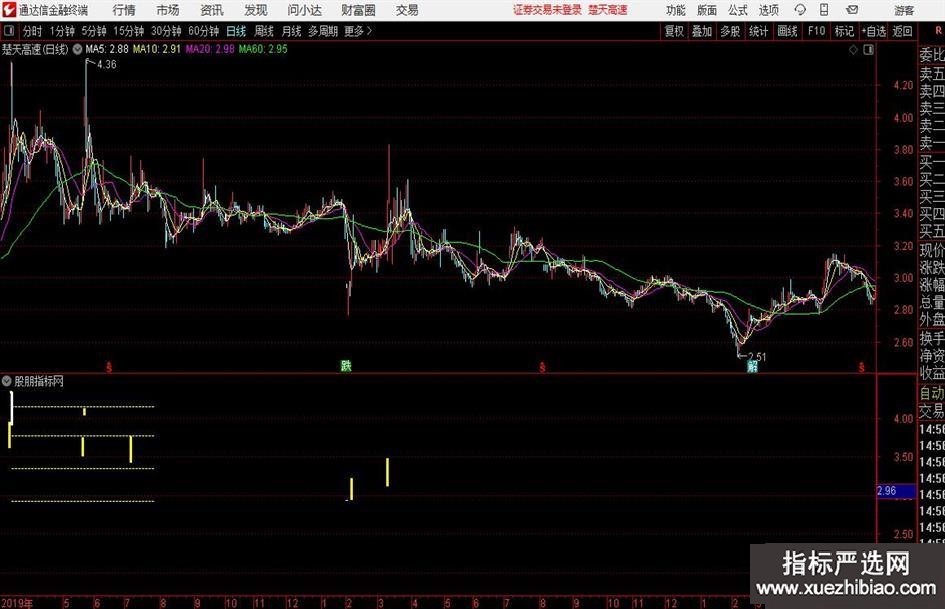Switch to the 30分钟 period tab

166,31
